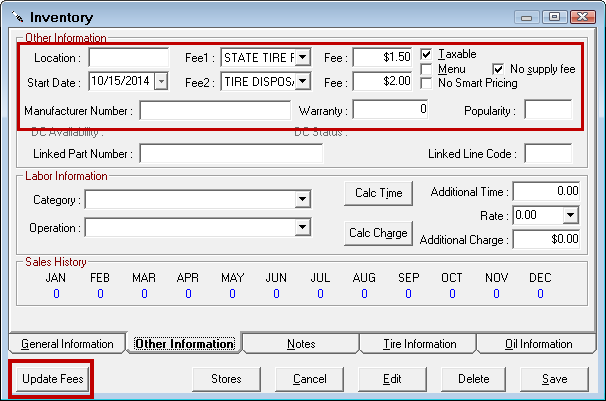Expand the Fee1 State Tire dropdown

[x=303, y=57]
